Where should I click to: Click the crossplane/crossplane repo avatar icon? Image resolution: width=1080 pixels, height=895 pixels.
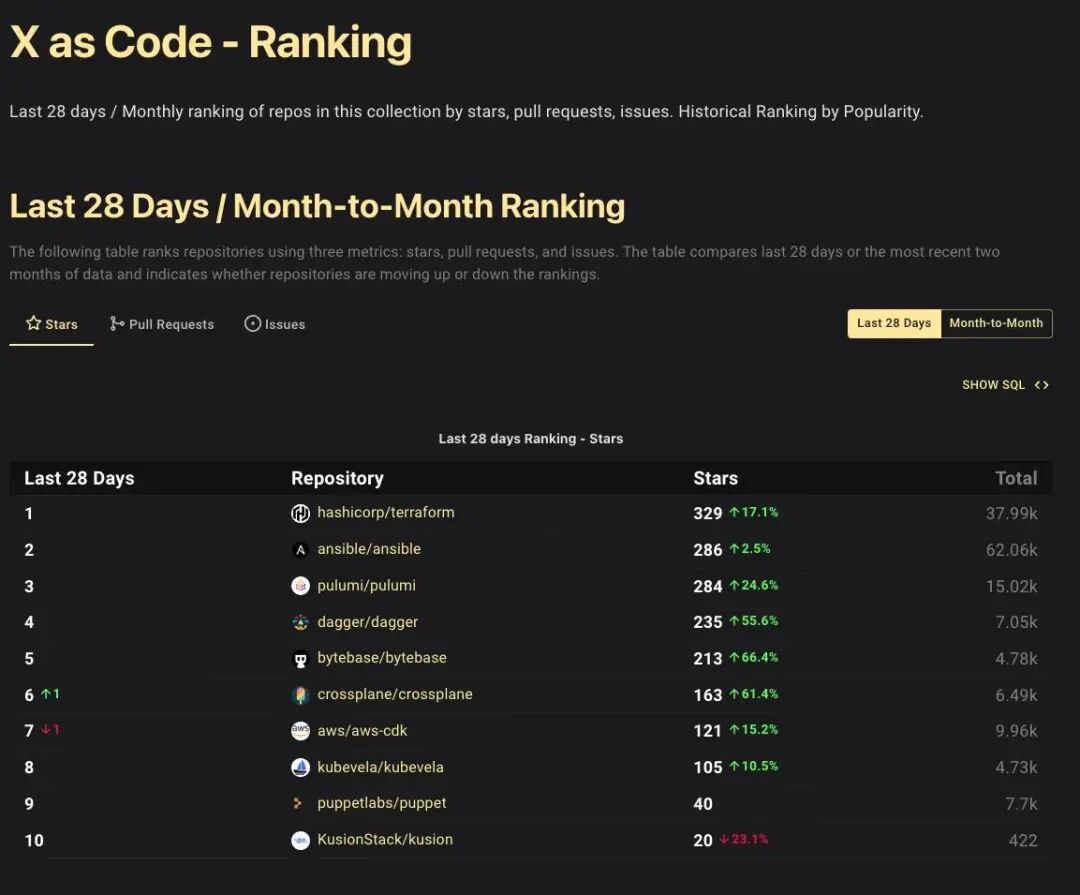(300, 695)
